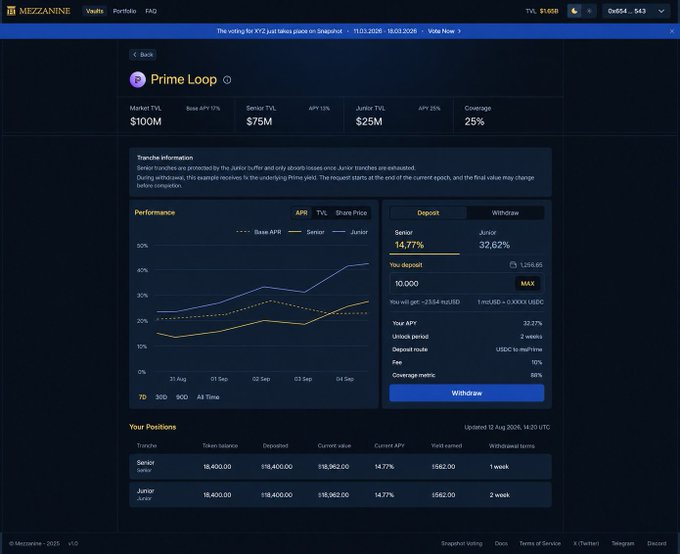Open Terms of Service footer link
680x554 pixels.
coord(540,543)
